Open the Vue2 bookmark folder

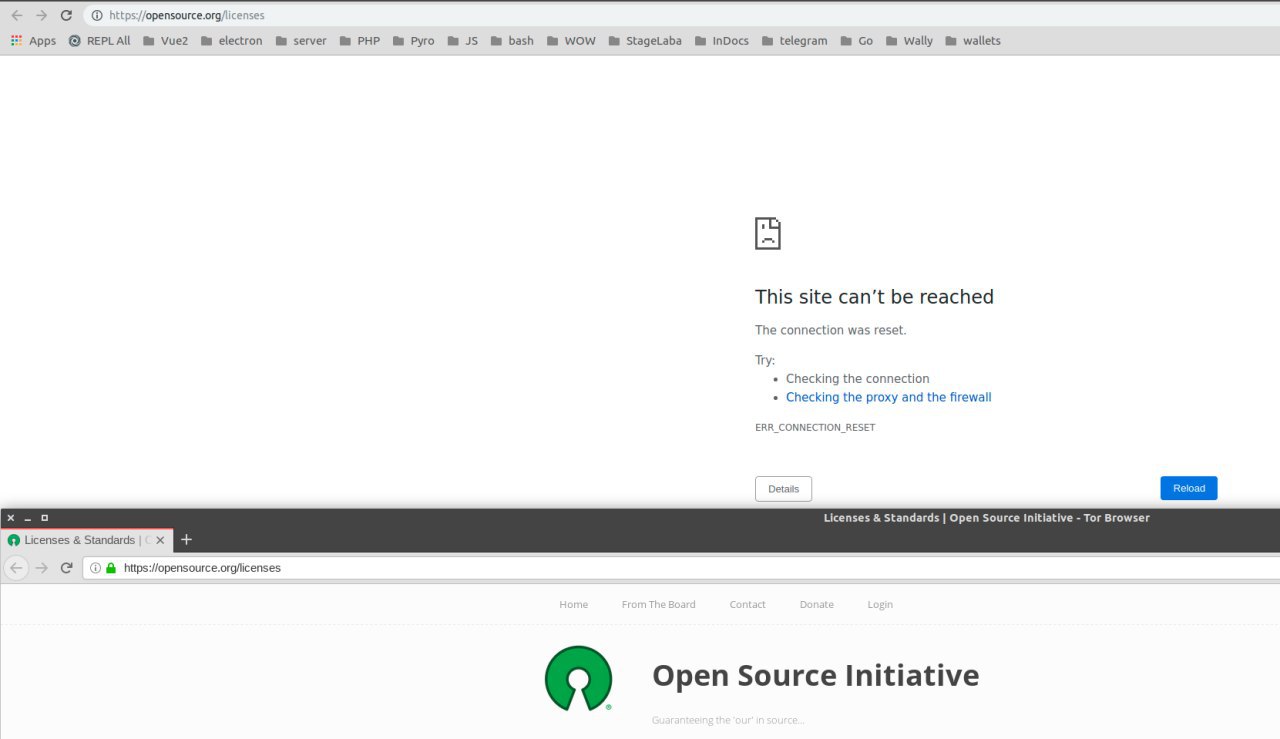(x=165, y=41)
